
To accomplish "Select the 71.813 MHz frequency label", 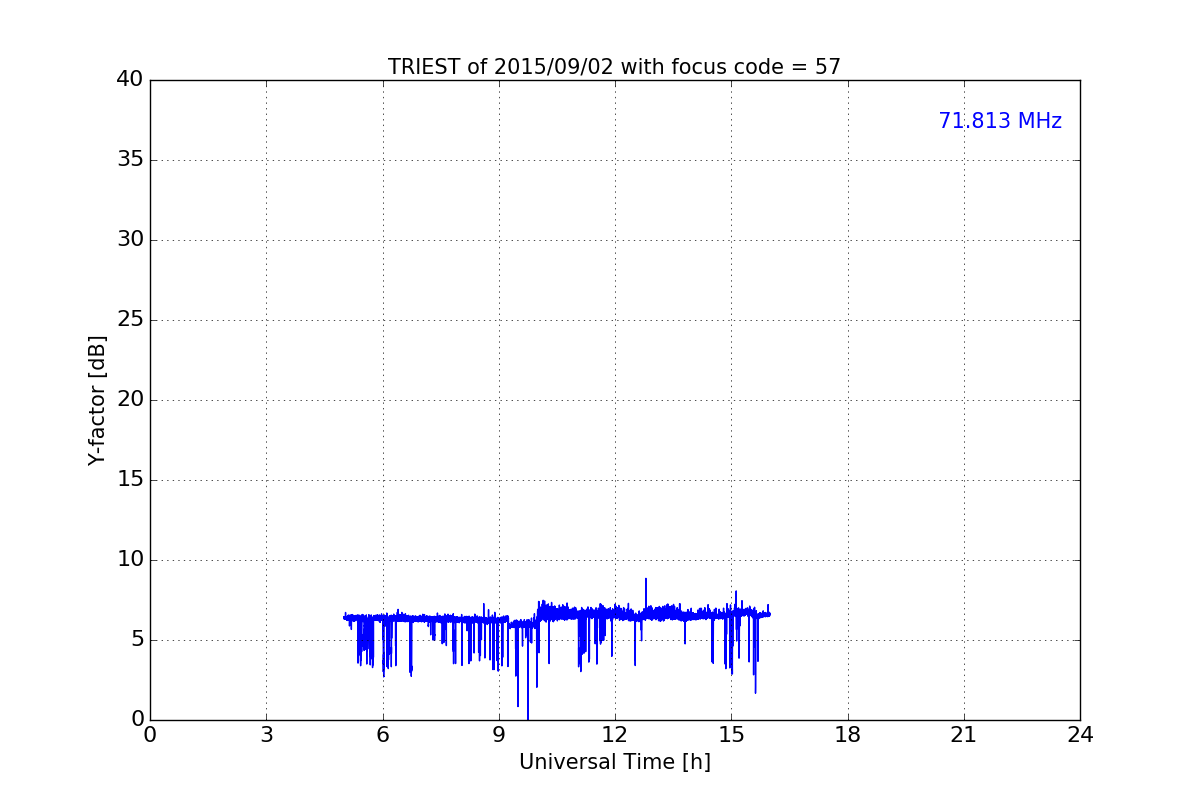I will tap(1000, 121).
